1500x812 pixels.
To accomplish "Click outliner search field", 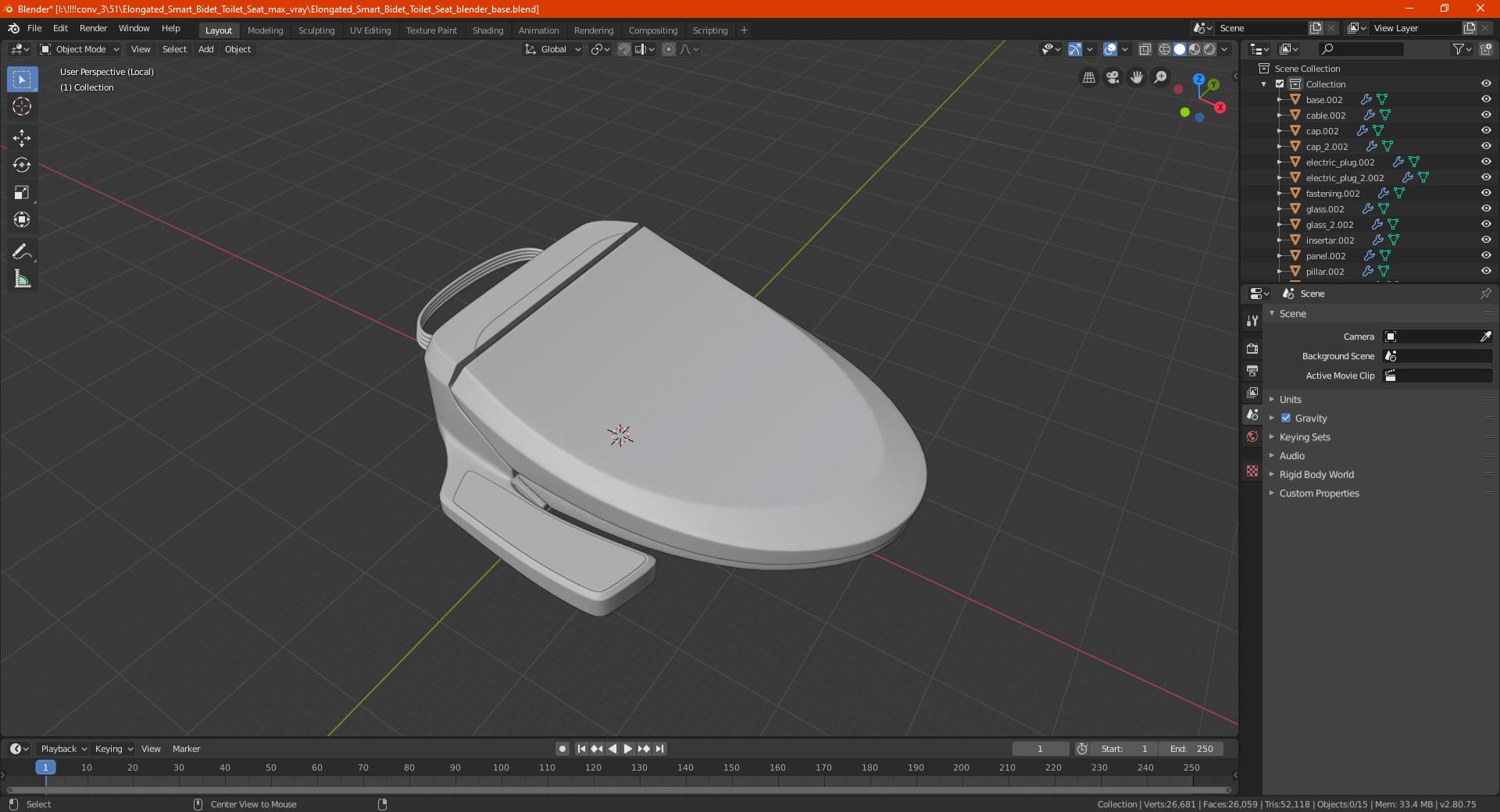I will 1360,49.
